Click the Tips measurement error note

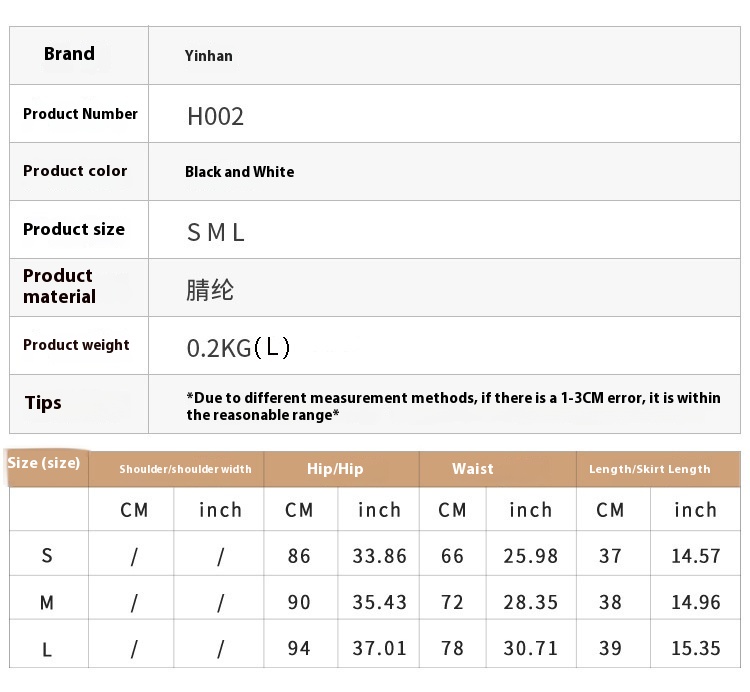pyautogui.click(x=453, y=406)
